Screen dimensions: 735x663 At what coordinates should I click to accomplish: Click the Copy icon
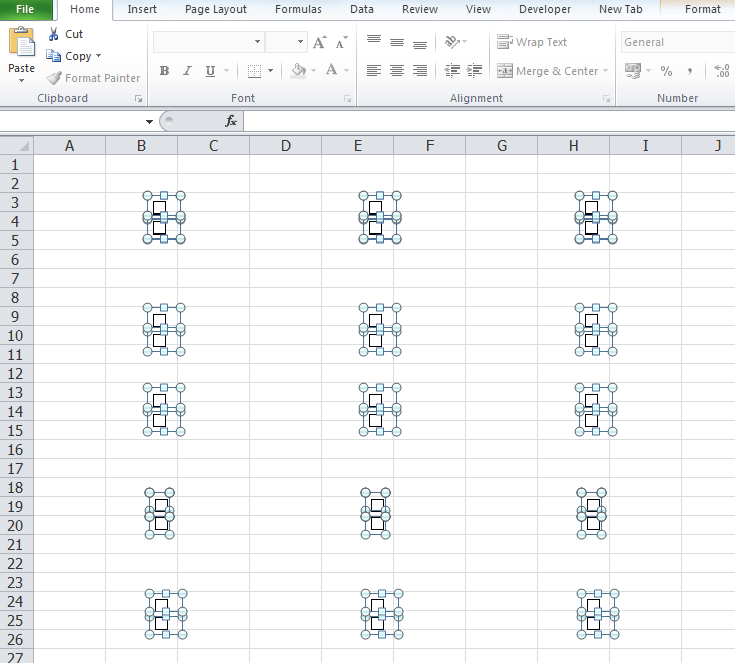(x=53, y=56)
